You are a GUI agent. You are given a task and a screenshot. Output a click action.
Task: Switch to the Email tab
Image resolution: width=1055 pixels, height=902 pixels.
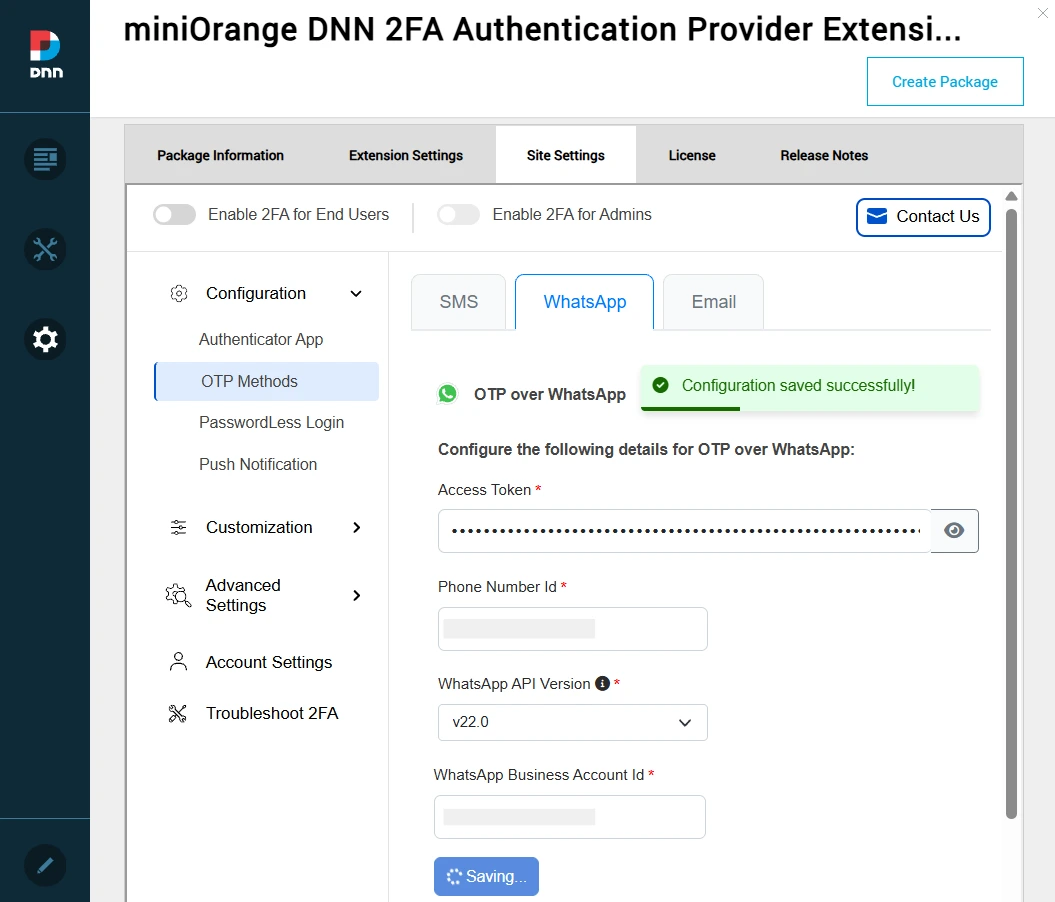pyautogui.click(x=713, y=302)
